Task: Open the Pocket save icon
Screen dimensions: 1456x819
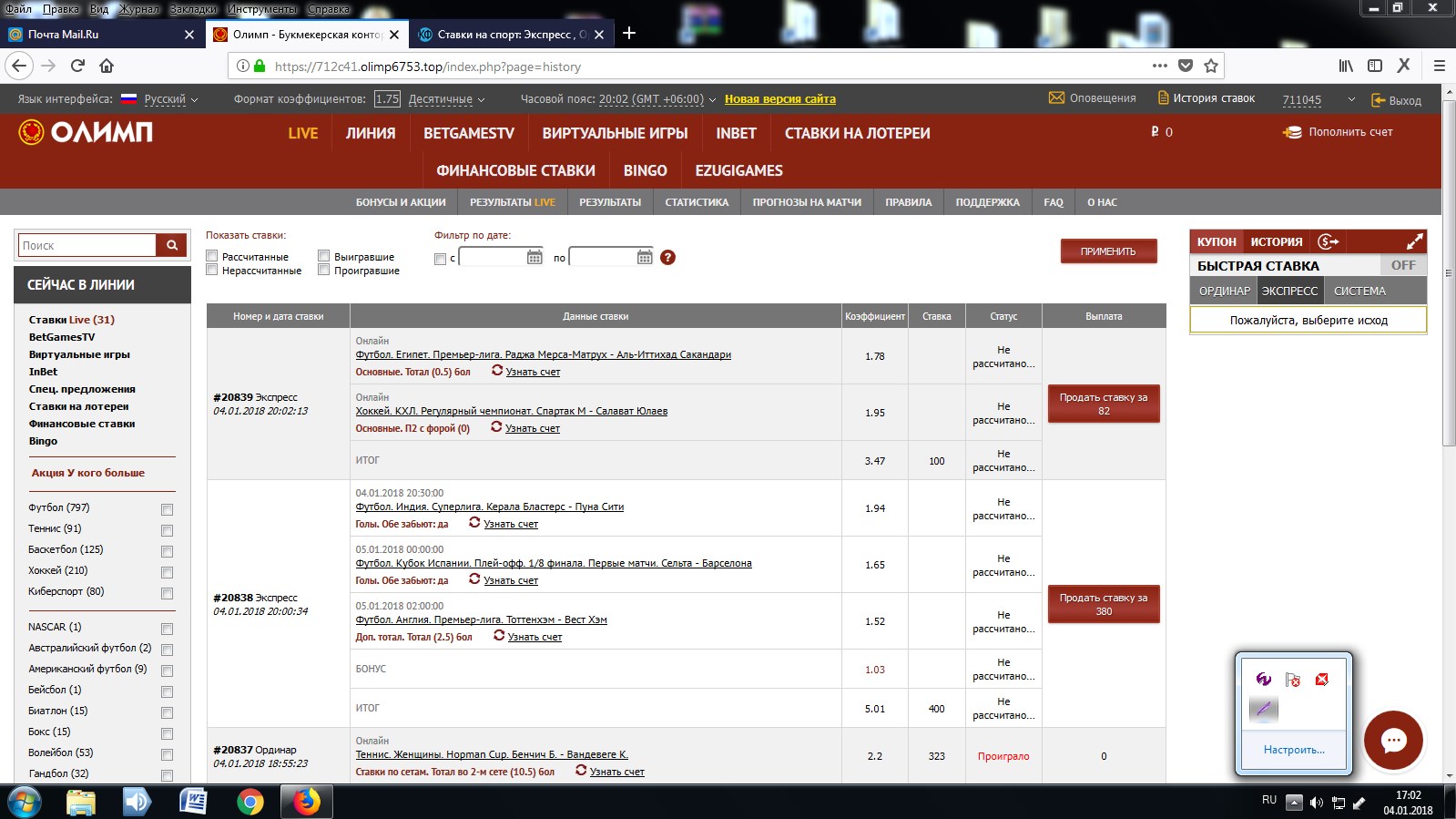Action: (1185, 66)
